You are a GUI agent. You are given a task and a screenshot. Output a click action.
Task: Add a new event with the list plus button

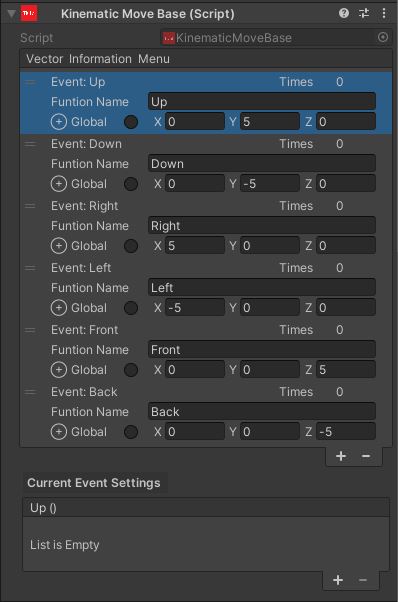tap(341, 456)
